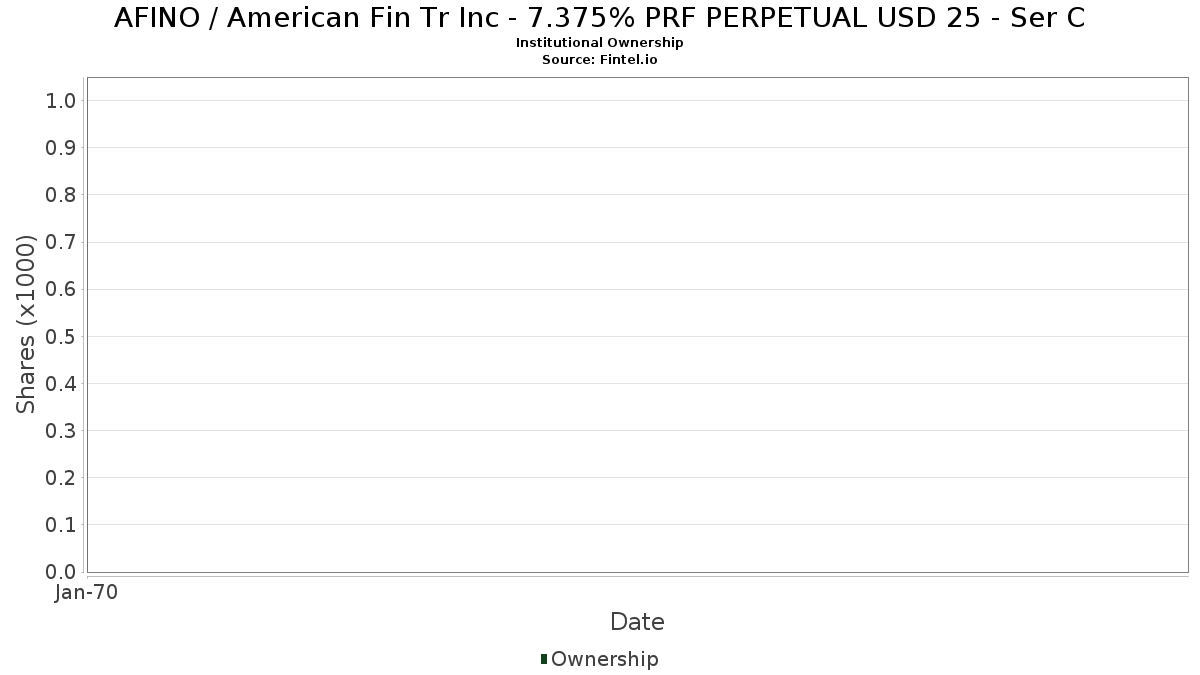The height and width of the screenshot is (675, 1200).
Task: Click the Shares (x1000) axis title
Action: (x=27, y=324)
